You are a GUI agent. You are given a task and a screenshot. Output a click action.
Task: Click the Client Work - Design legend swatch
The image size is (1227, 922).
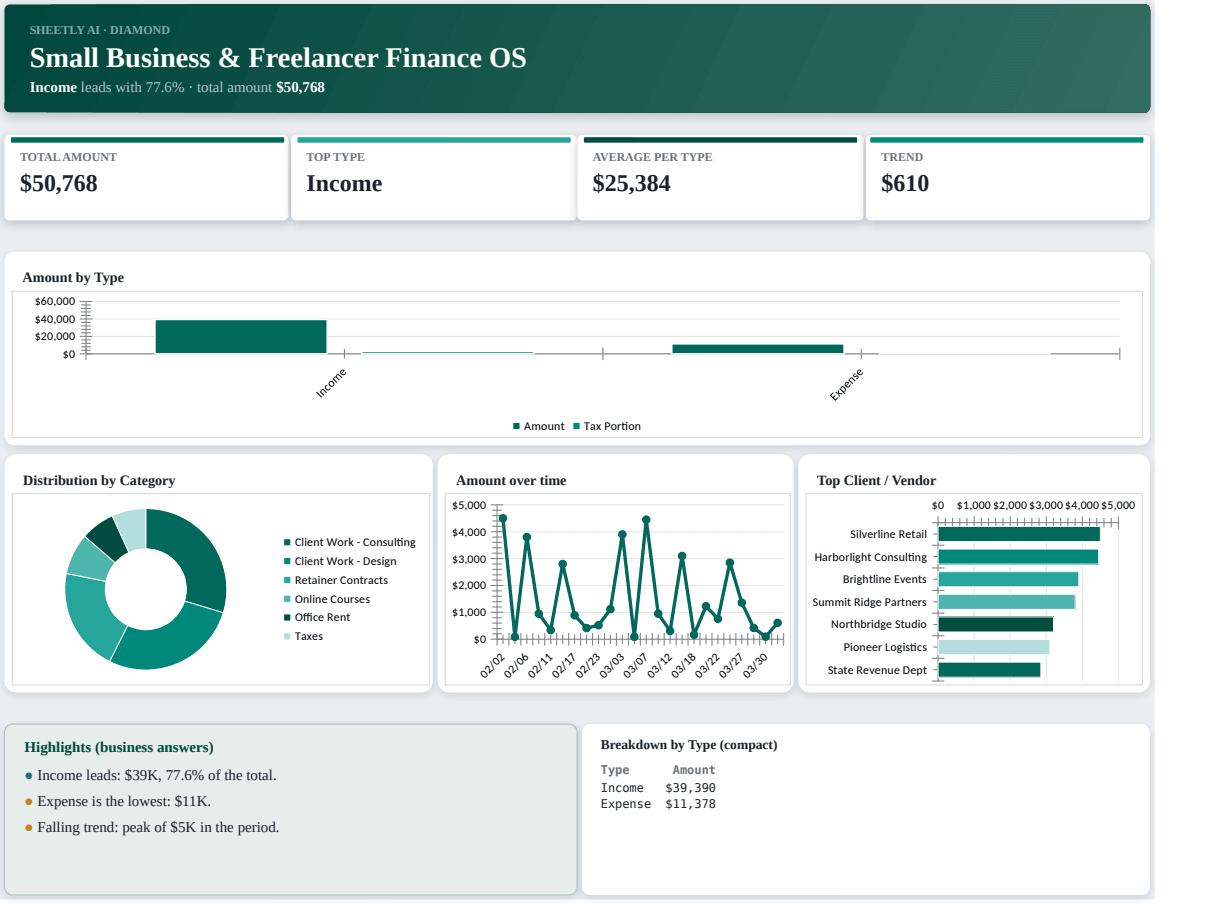tap(287, 561)
